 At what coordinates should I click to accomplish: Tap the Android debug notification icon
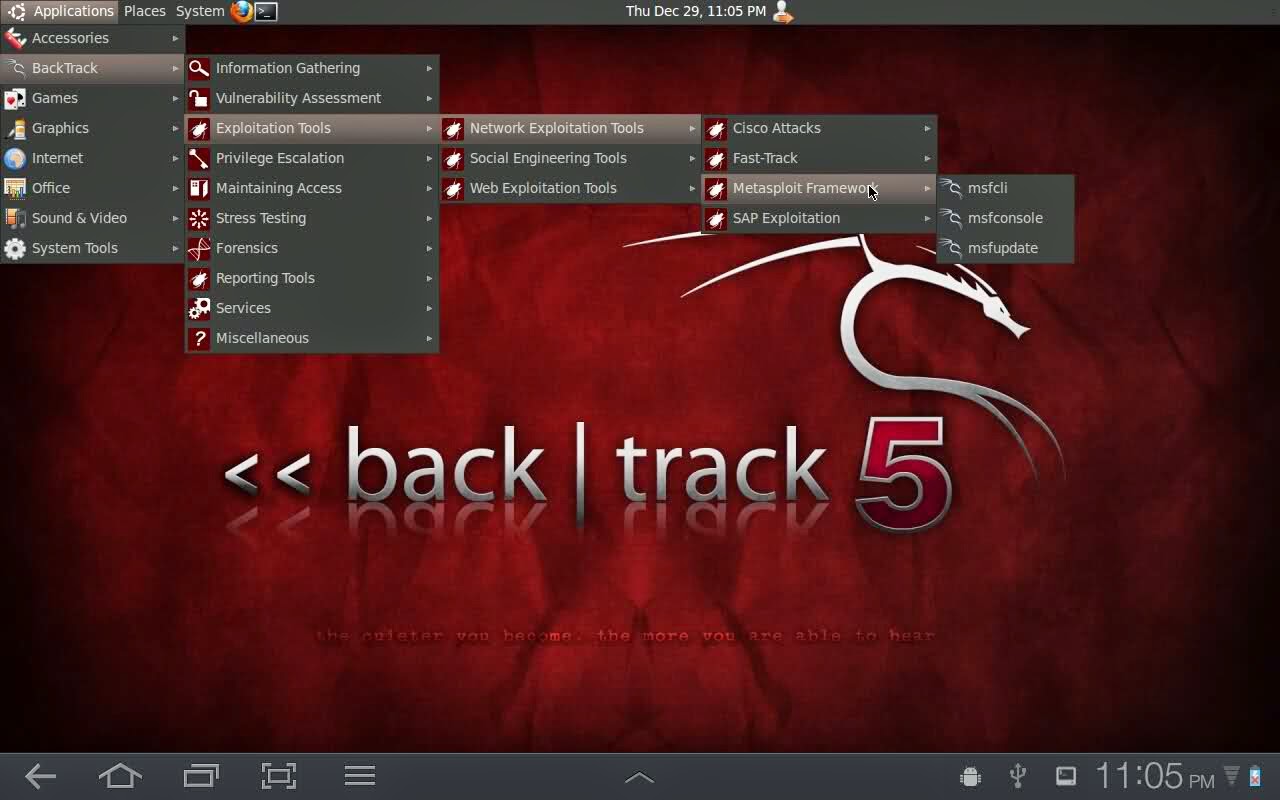(x=969, y=776)
